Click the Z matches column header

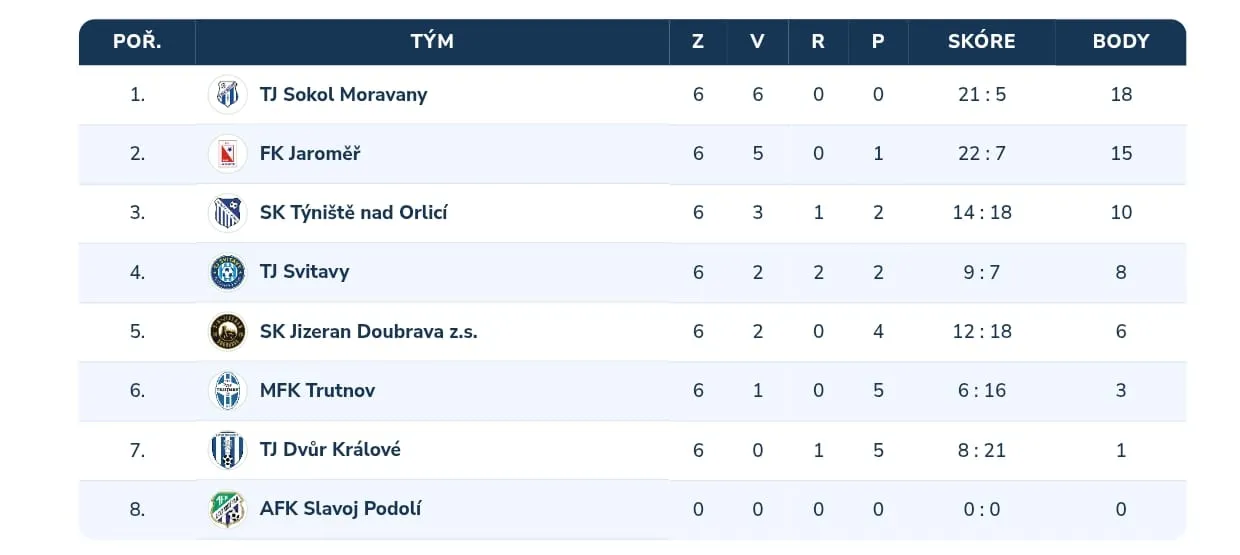(x=698, y=42)
